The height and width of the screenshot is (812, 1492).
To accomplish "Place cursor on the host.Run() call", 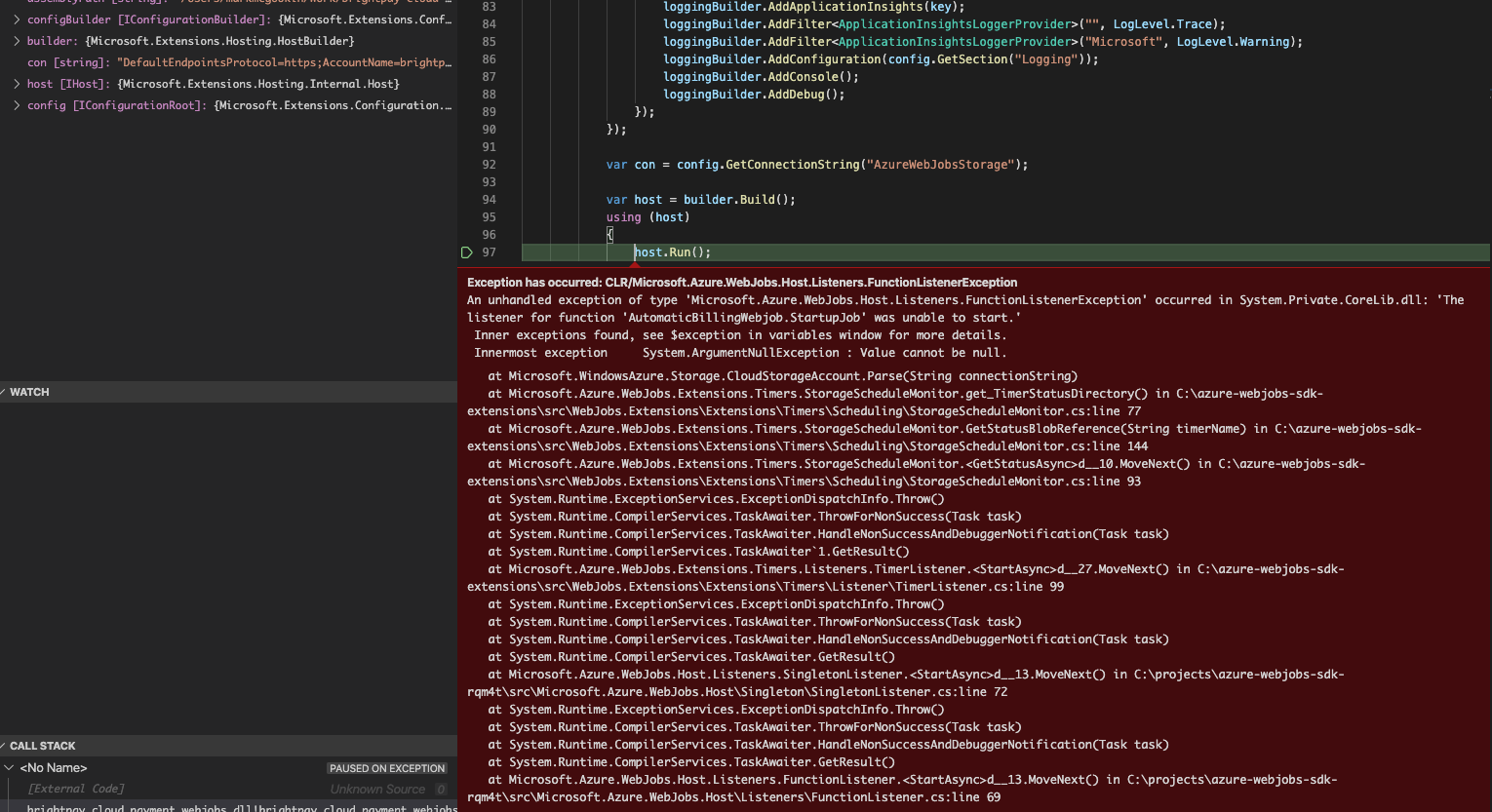I will (671, 251).
